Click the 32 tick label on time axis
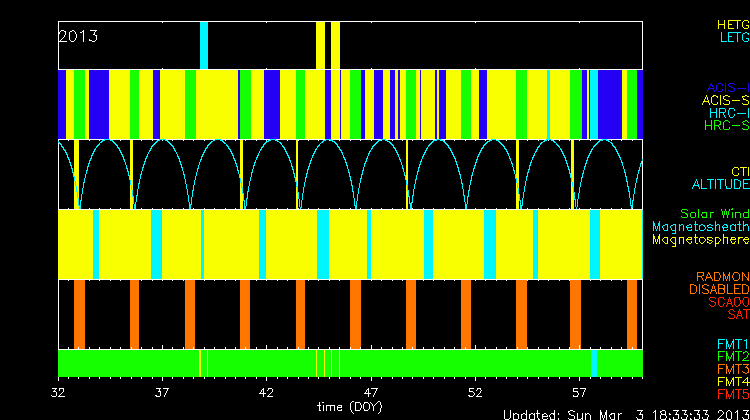This screenshot has height=420, width=750. coord(61,393)
